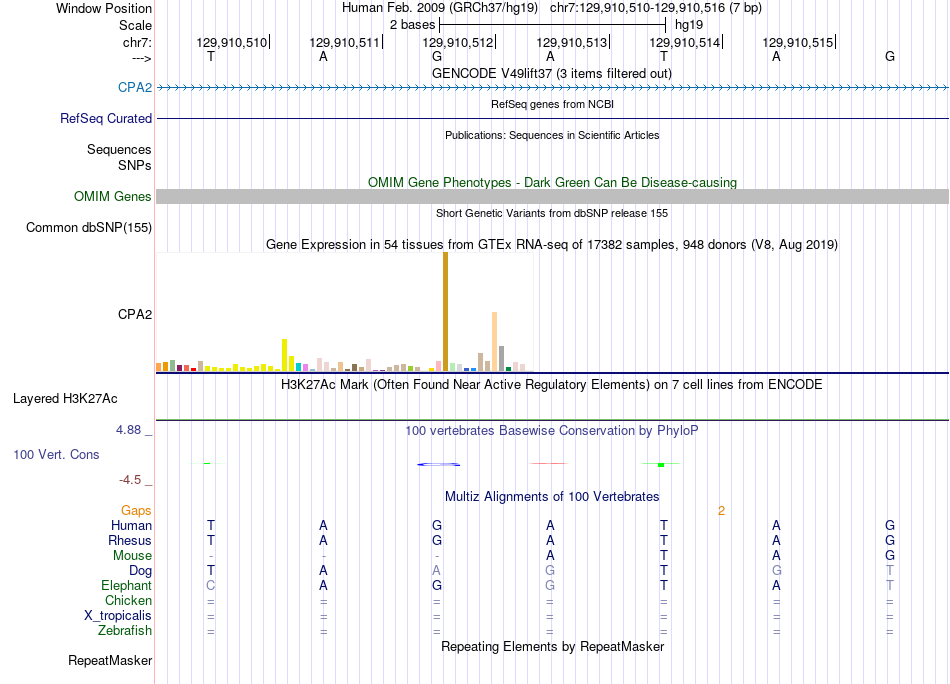
Task: Click 'Human Feb. 2009 (GRCh37/hg19)' assembly text
Action: coord(440,8)
